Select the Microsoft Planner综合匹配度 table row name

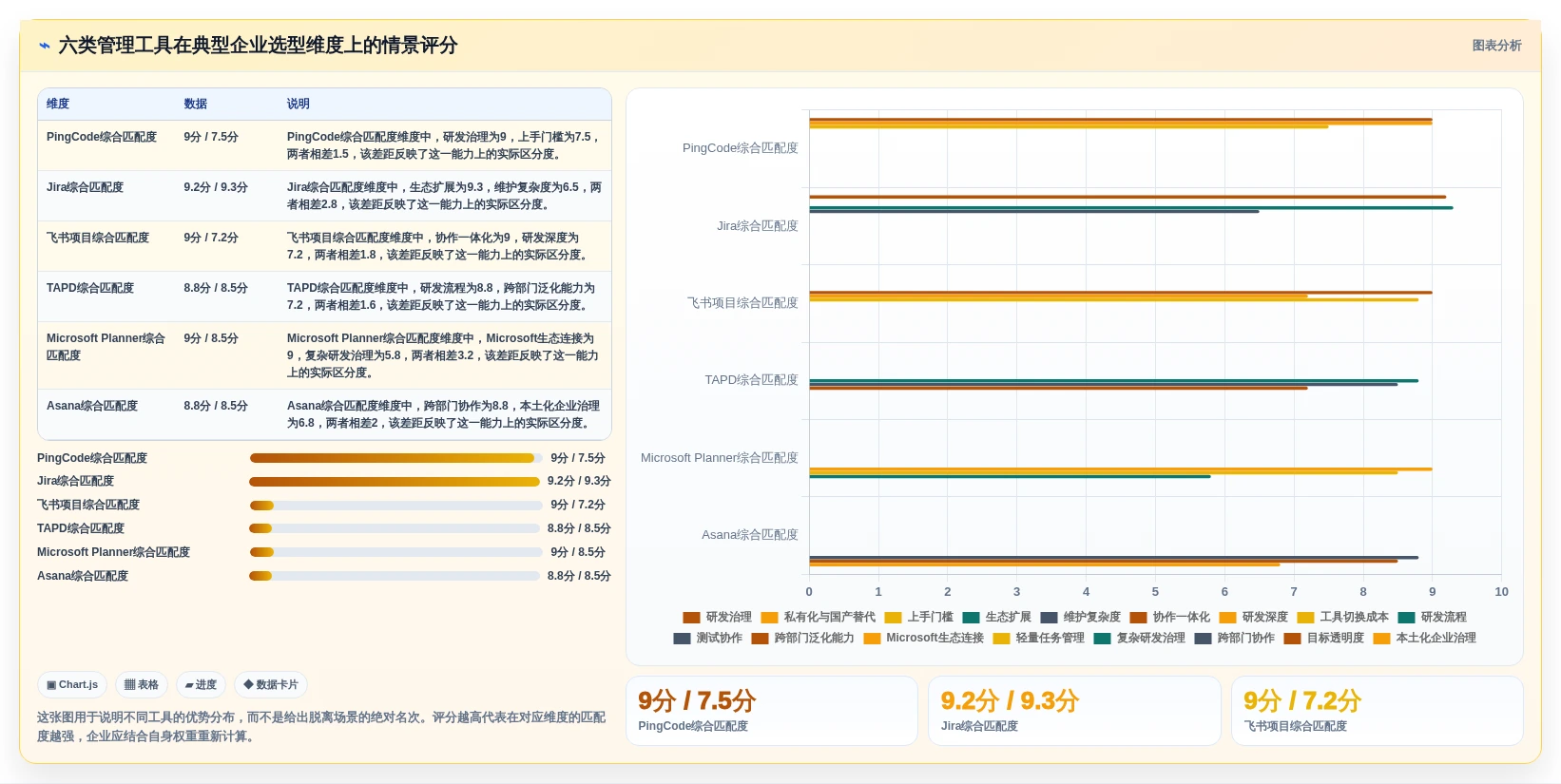coord(106,347)
